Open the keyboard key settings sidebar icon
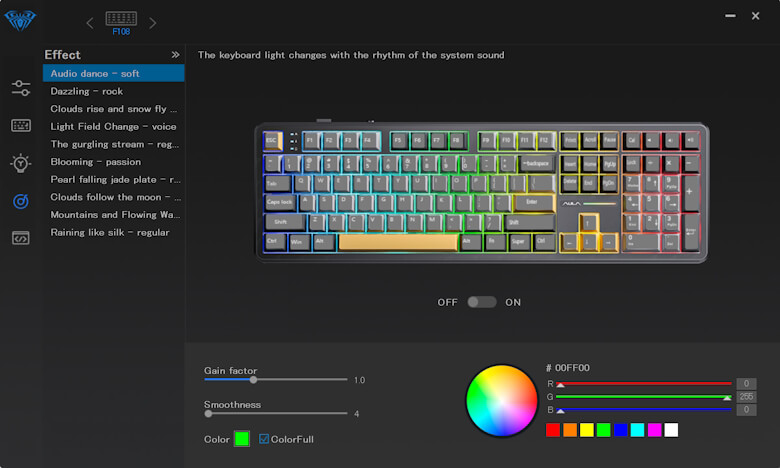Screen dimensions: 780x468 (21, 125)
